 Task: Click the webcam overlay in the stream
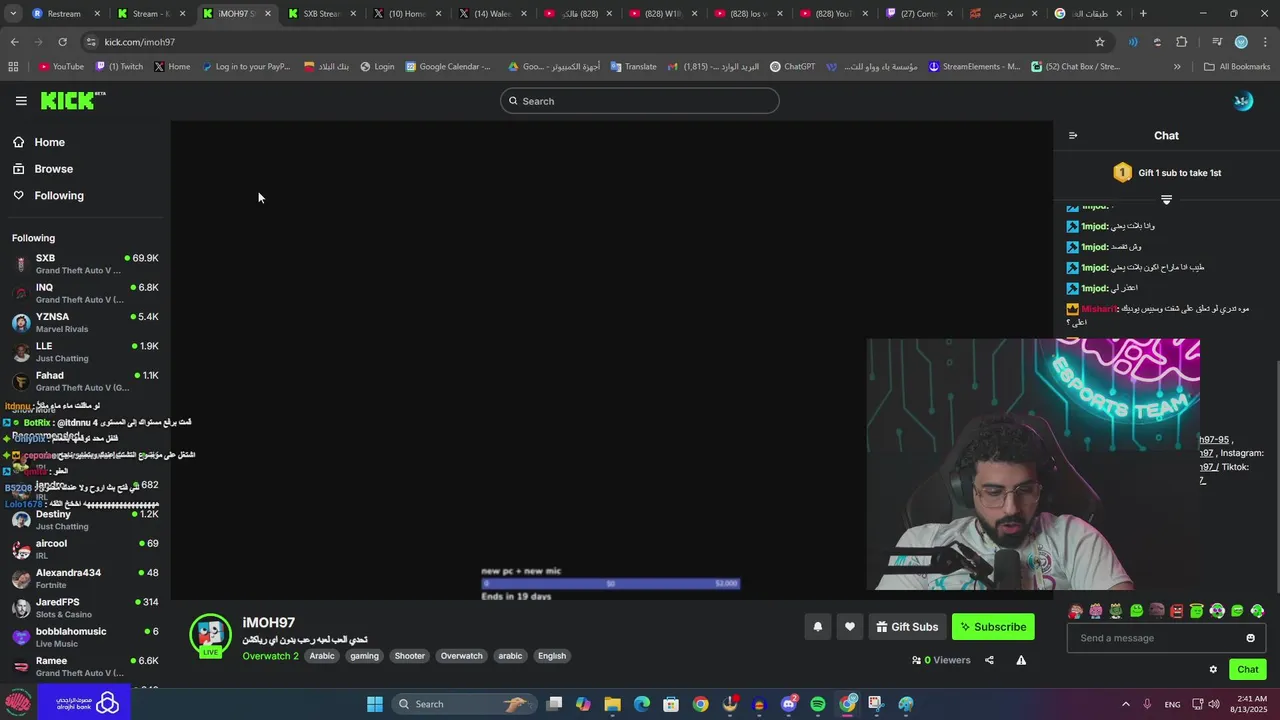[x=1033, y=465]
